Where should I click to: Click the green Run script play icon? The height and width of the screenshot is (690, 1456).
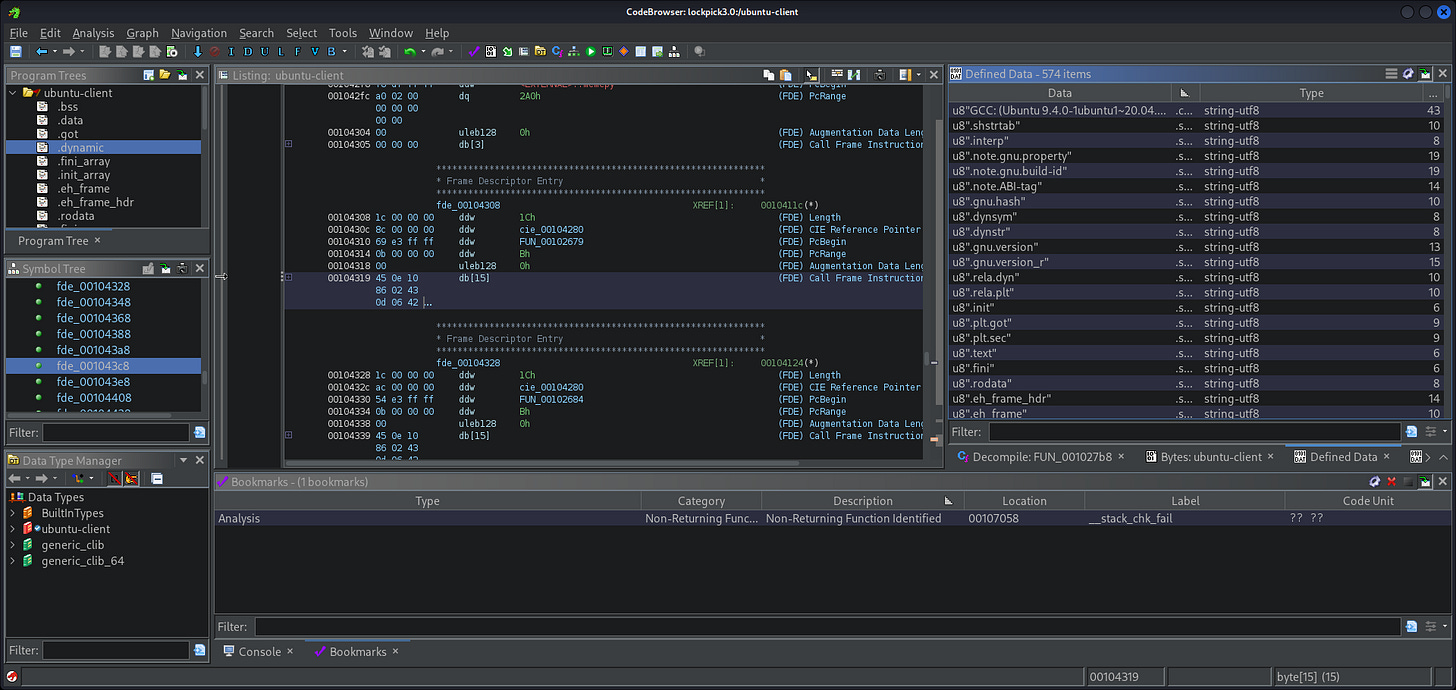coord(591,51)
